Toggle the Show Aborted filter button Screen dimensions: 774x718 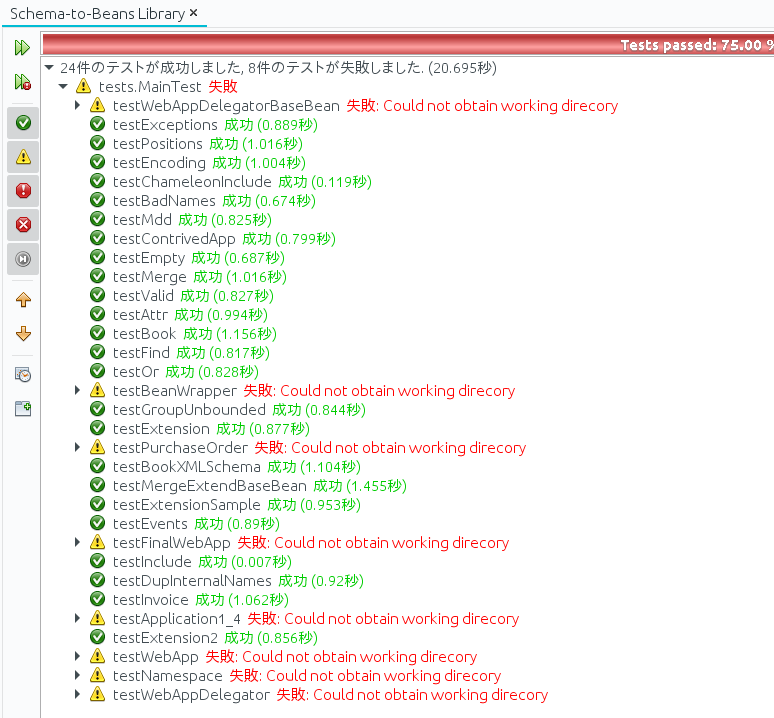23,225
